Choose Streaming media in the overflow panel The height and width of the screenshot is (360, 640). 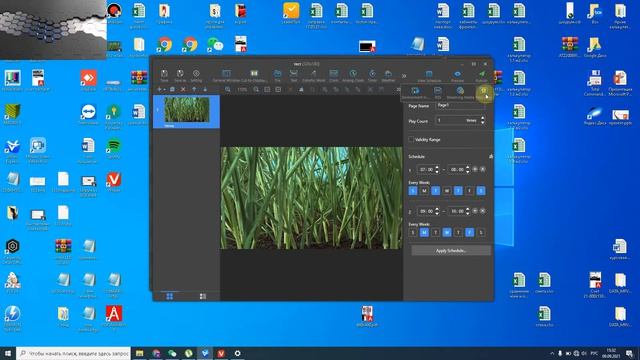pos(460,93)
